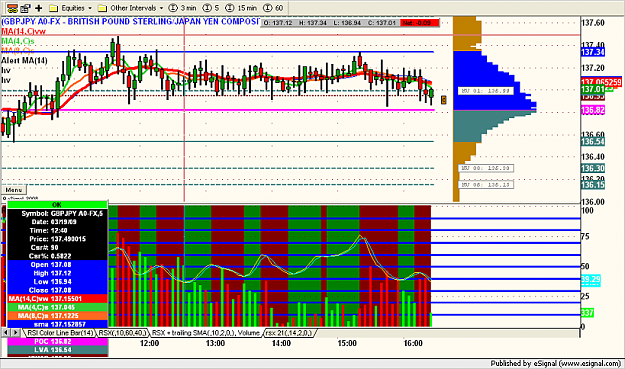Click the Price: 137.490015 data row
Screen dimensions: 625x369
point(57,239)
